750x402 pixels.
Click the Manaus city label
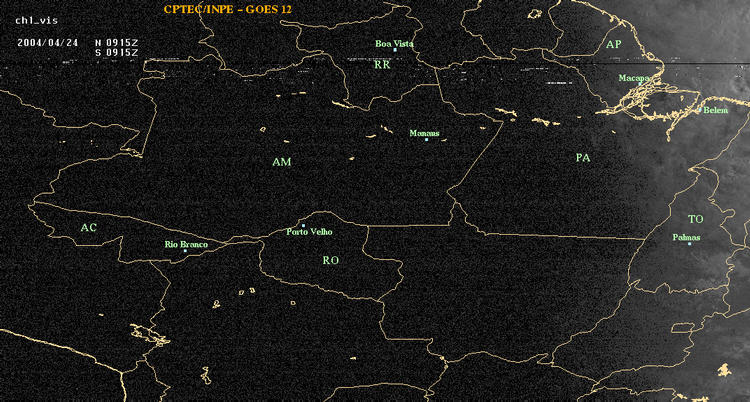424,134
